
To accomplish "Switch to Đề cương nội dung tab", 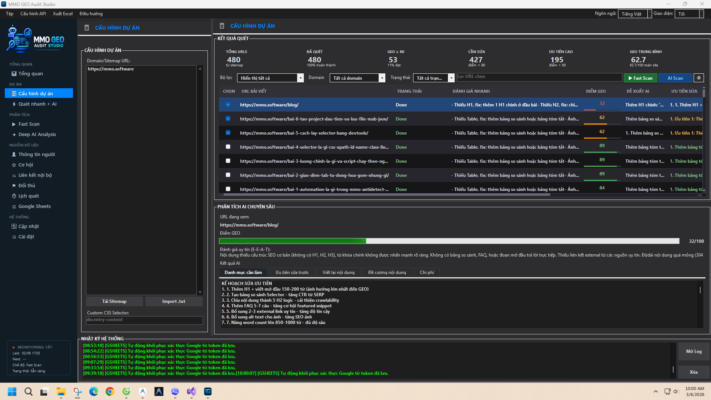I will coord(387,273).
